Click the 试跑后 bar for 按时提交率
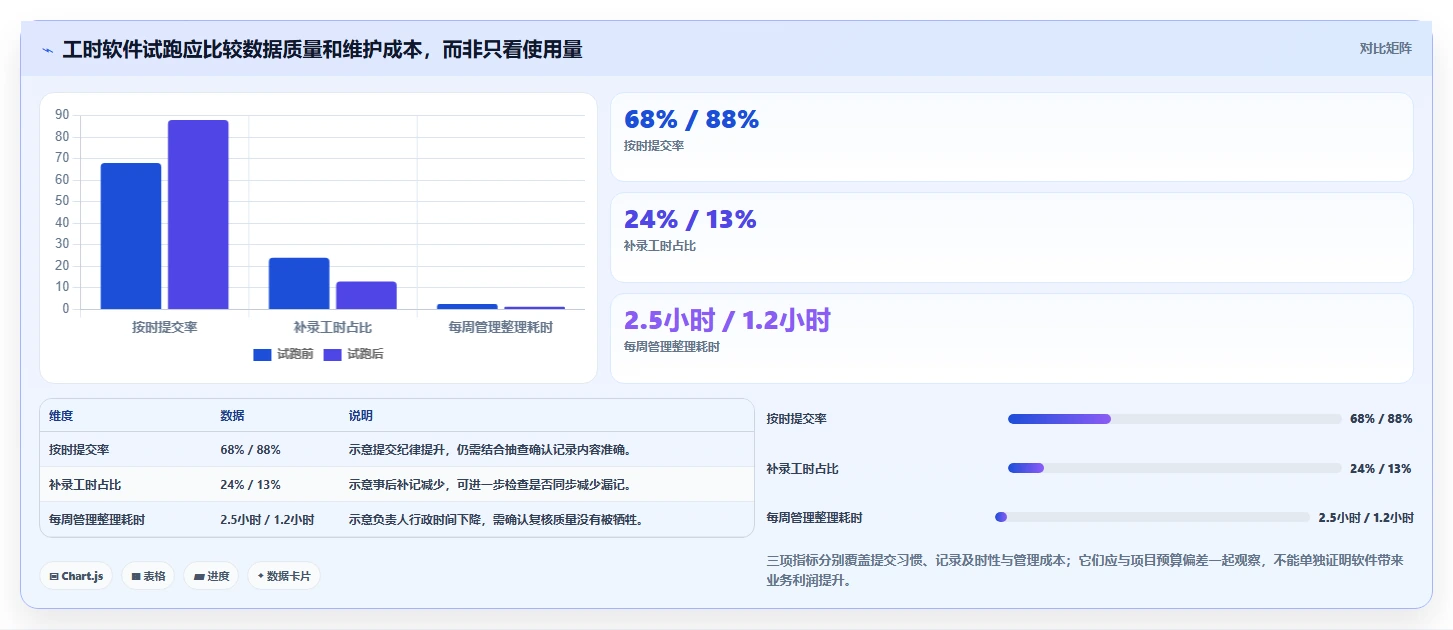1453x630 pixels. pos(198,214)
